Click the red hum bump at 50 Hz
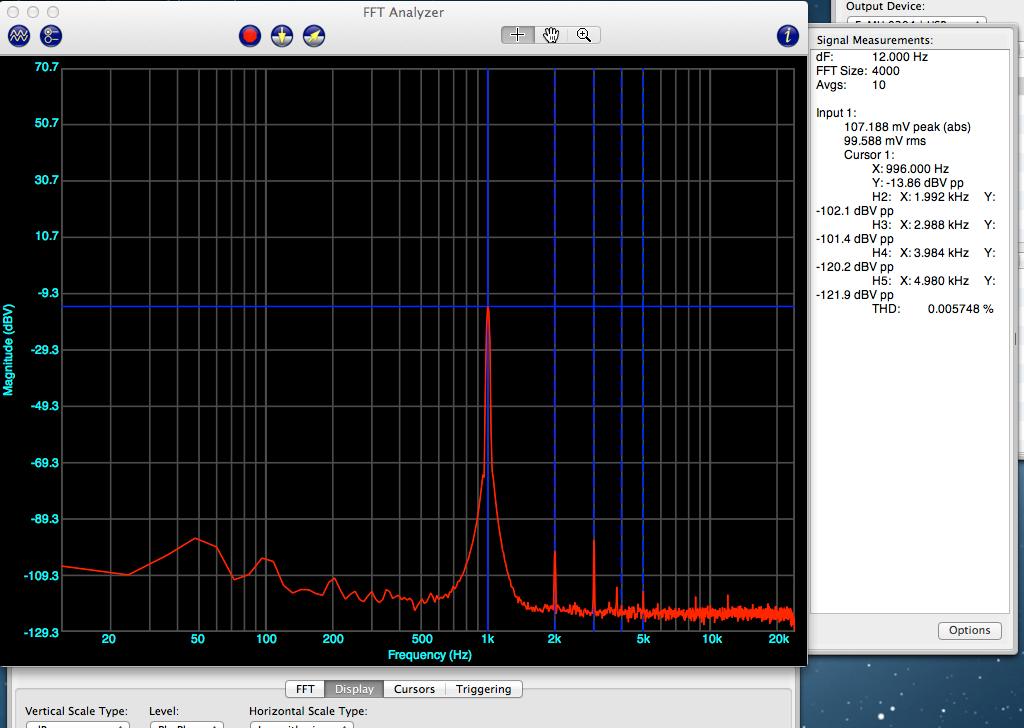This screenshot has width=1024, height=728. pos(196,539)
